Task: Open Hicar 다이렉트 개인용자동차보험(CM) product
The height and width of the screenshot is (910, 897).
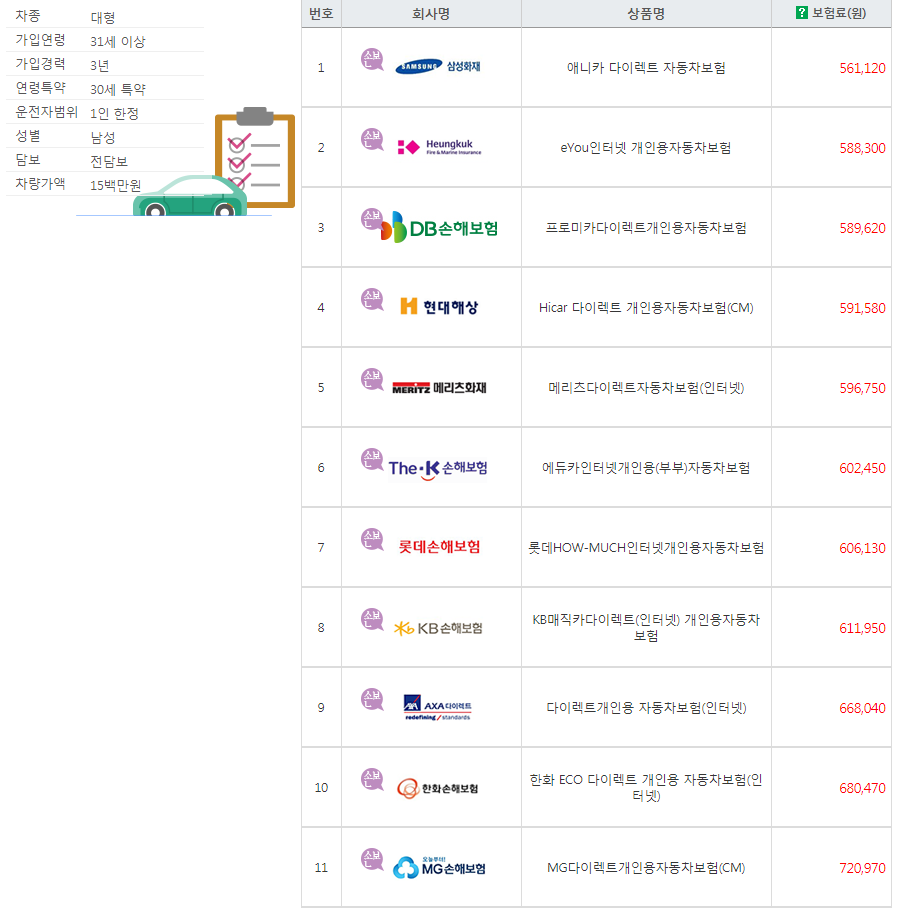Action: [646, 308]
